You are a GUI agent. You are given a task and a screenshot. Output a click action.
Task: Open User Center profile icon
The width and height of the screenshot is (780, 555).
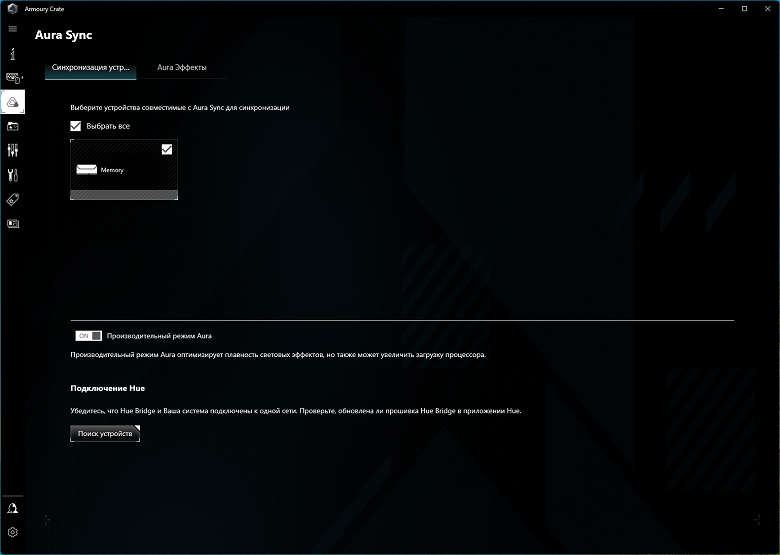13,508
